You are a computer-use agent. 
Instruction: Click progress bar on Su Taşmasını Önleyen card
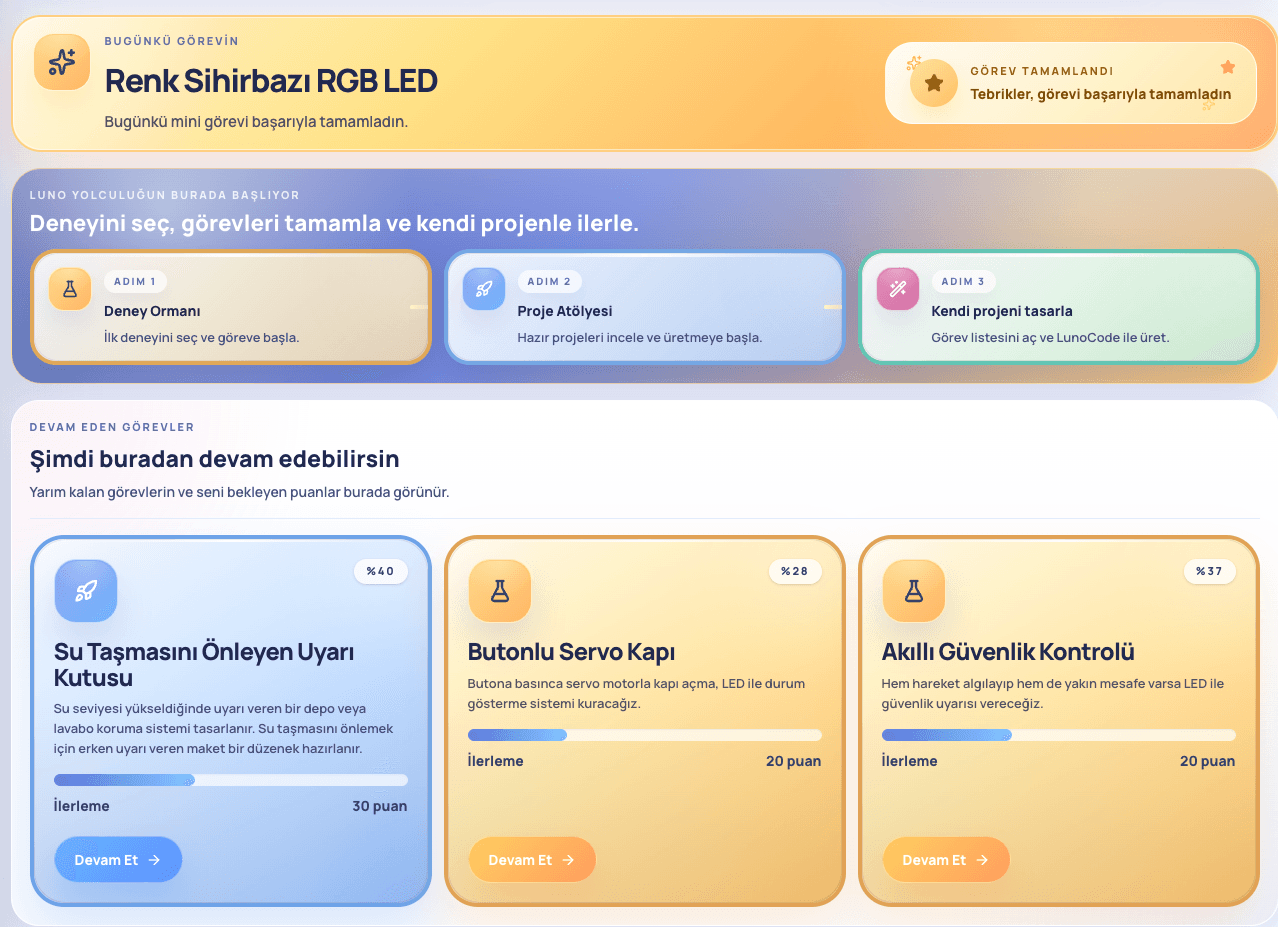tap(231, 780)
